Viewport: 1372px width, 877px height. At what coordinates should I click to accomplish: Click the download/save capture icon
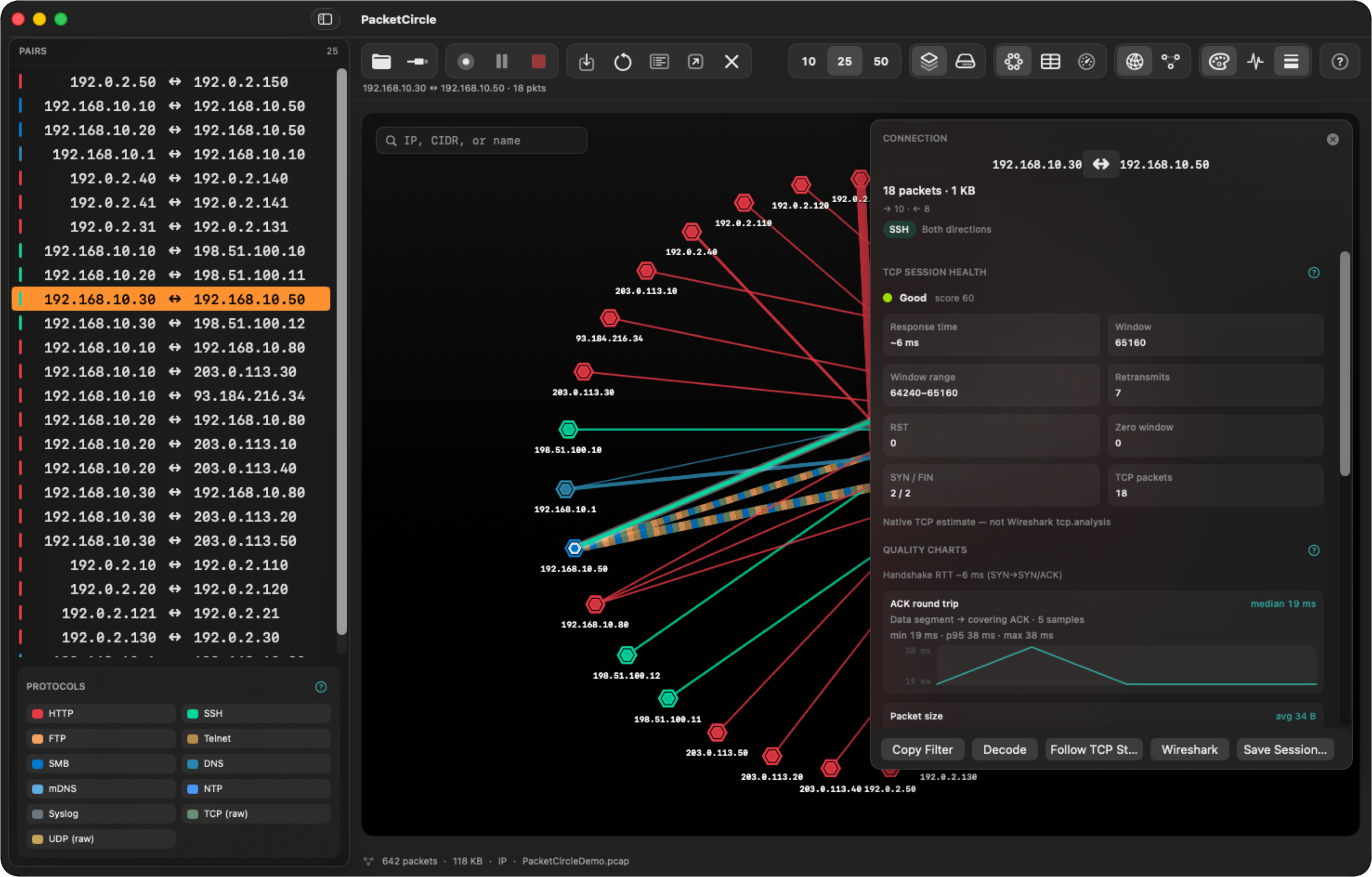pos(586,62)
